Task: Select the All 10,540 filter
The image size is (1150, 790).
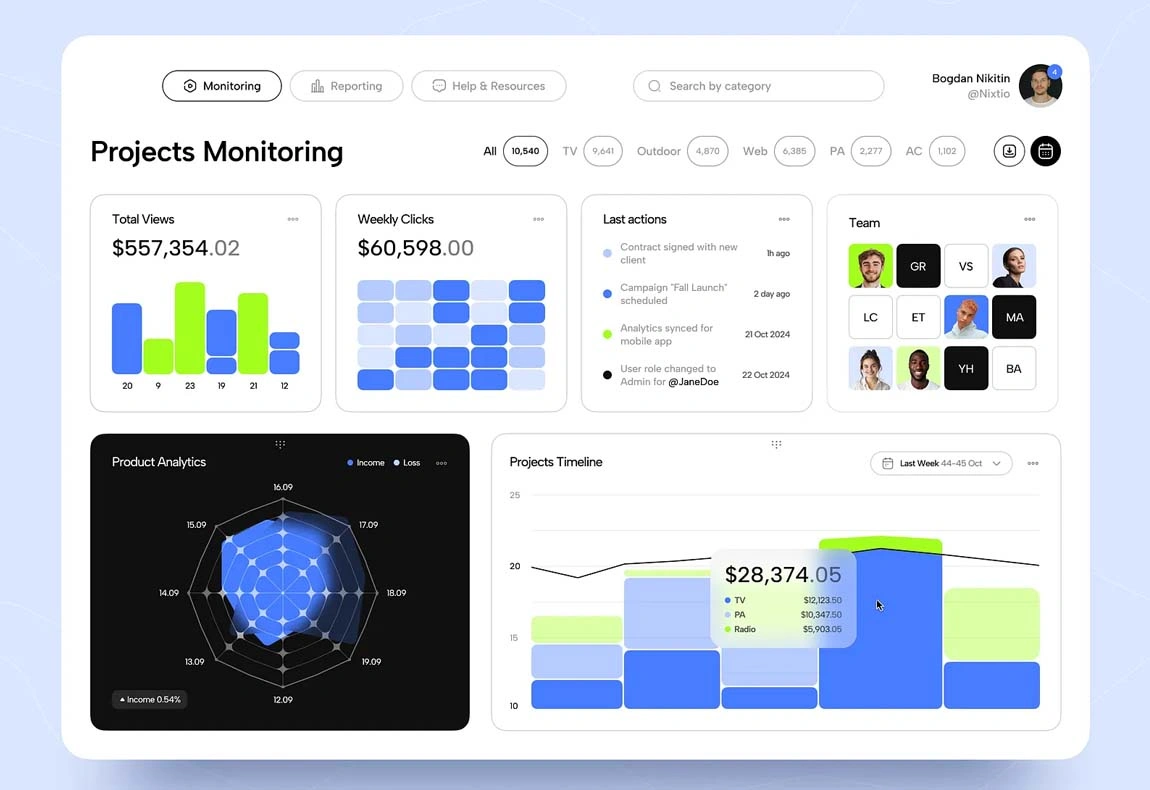Action: point(515,151)
